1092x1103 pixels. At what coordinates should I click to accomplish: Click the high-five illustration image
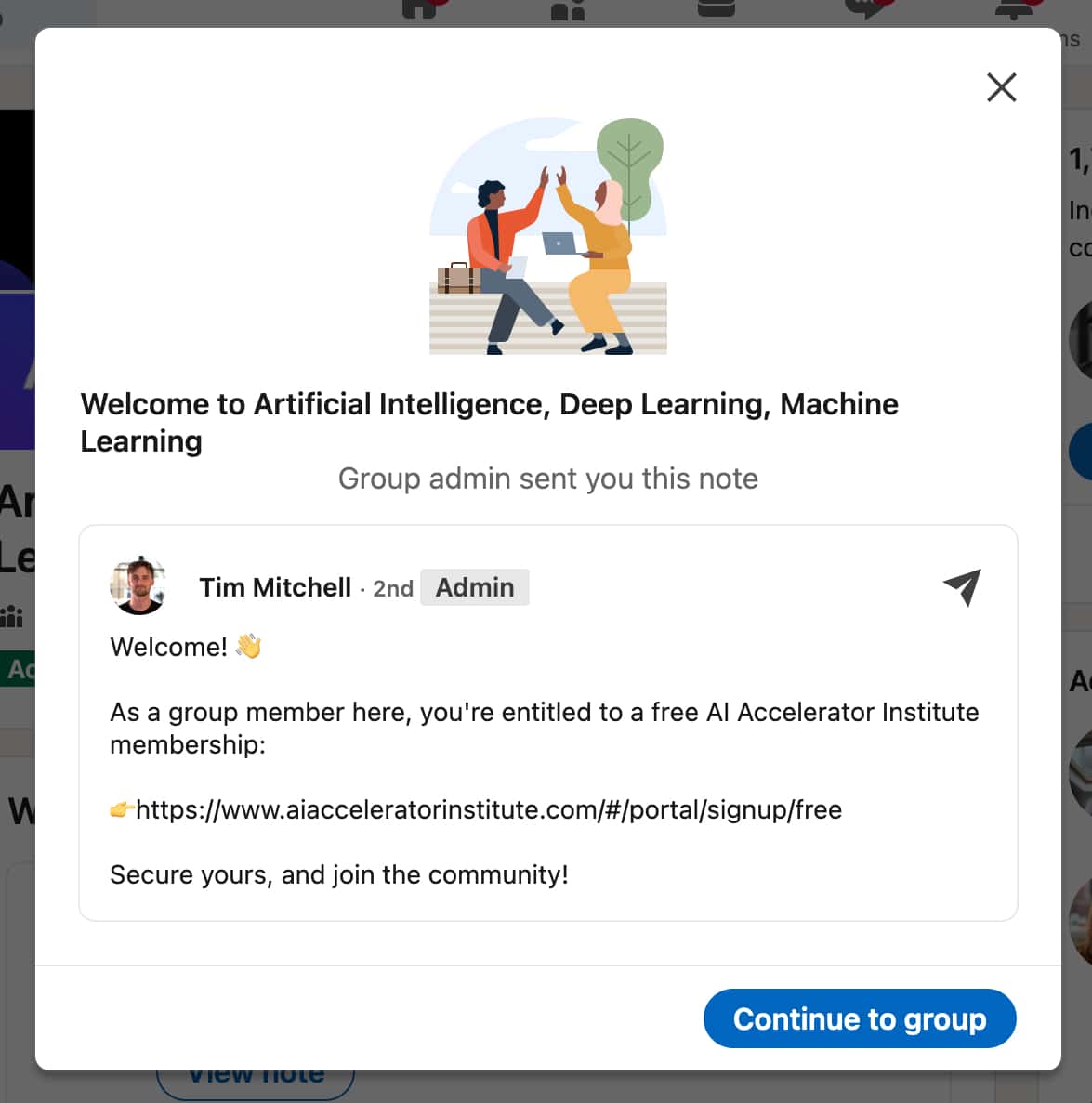548,236
